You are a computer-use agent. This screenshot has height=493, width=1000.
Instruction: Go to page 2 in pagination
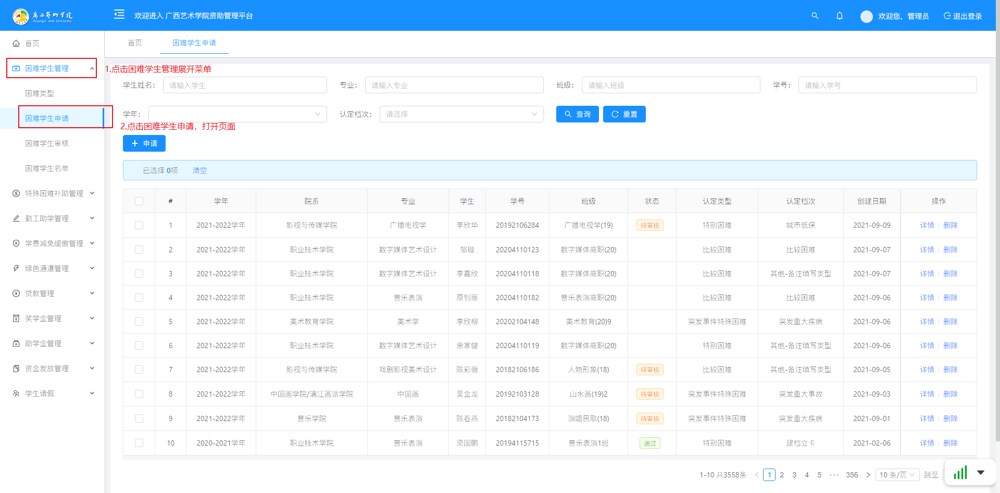tap(782, 475)
